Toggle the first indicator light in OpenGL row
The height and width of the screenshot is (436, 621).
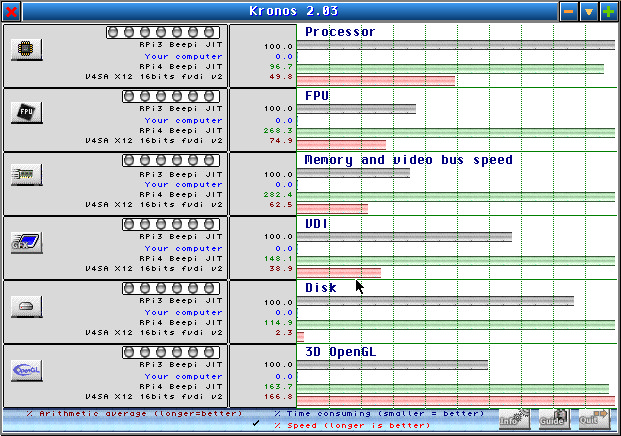[x=129, y=352]
